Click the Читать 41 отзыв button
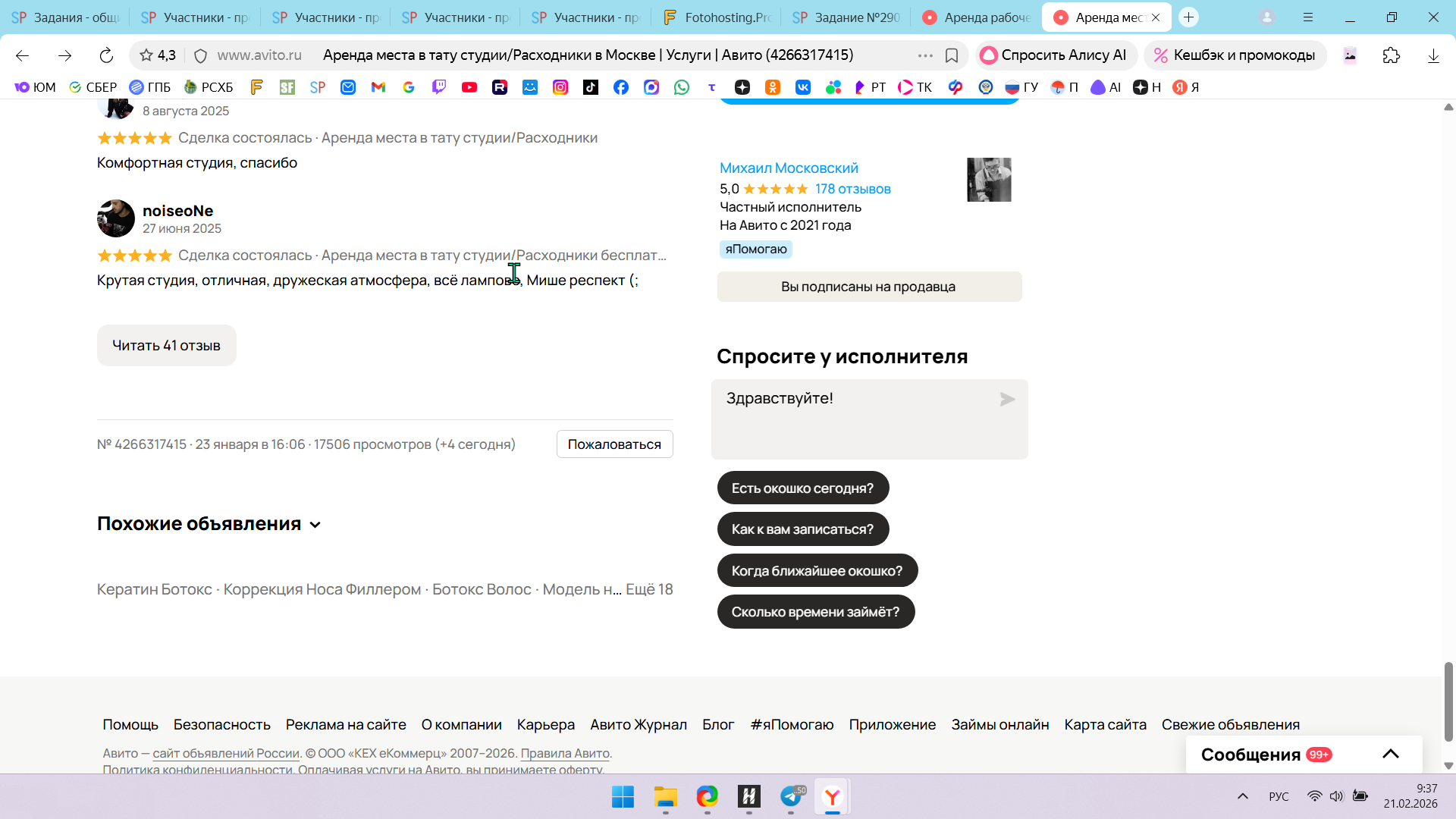This screenshot has height=819, width=1456. [167, 346]
